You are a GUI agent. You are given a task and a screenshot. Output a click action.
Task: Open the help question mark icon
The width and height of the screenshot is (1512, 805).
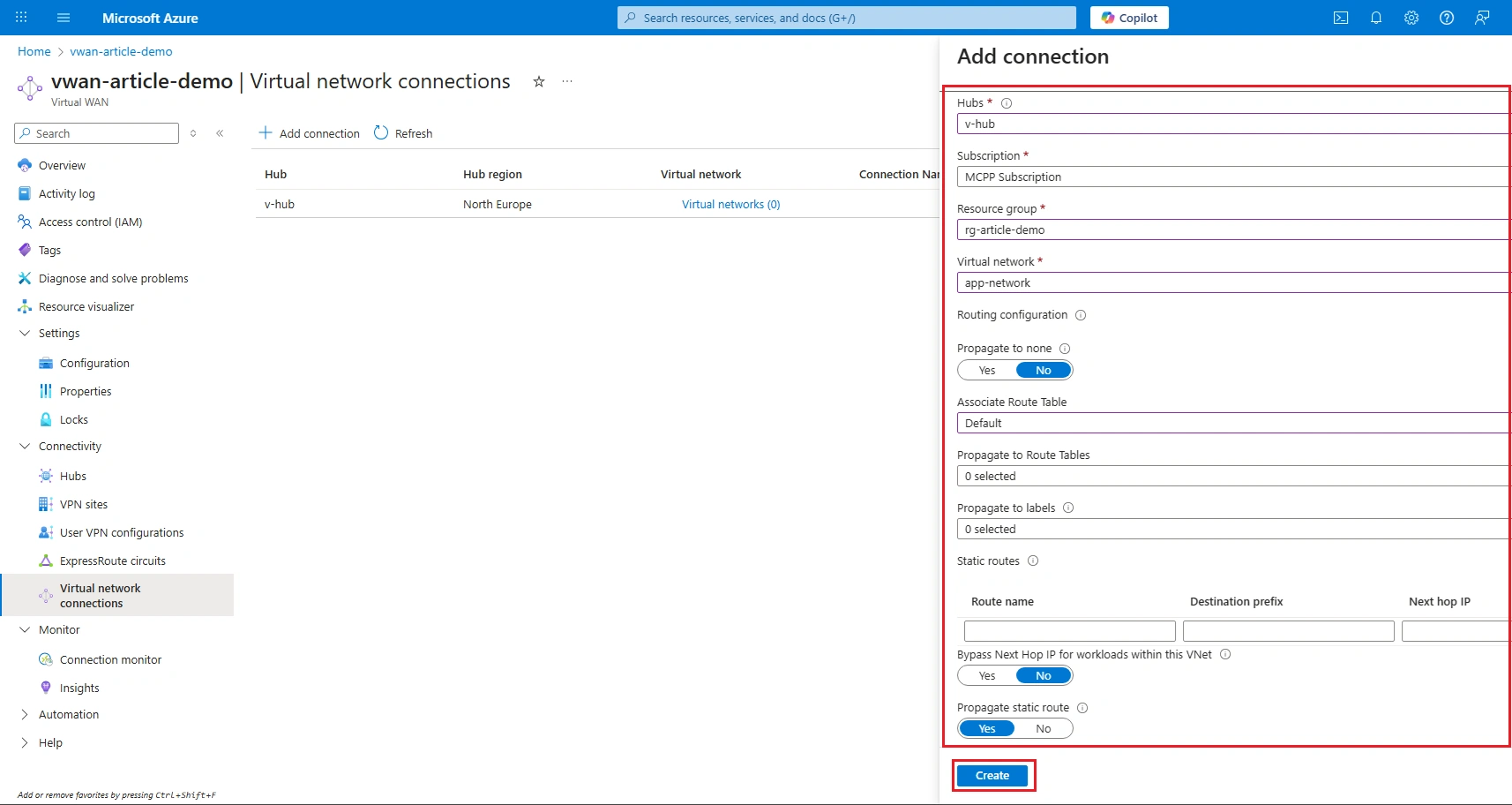[1447, 18]
